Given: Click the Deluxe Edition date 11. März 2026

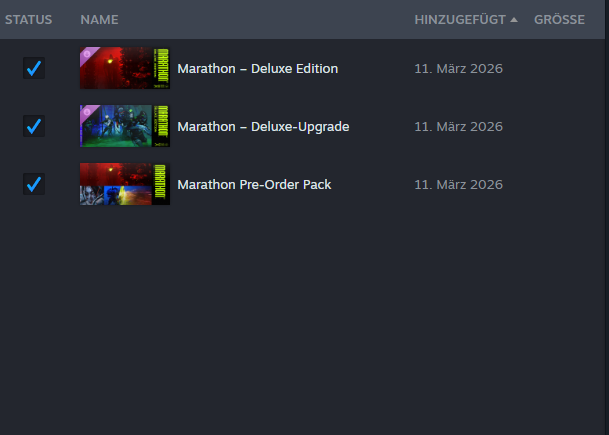Looking at the screenshot, I should point(458,68).
